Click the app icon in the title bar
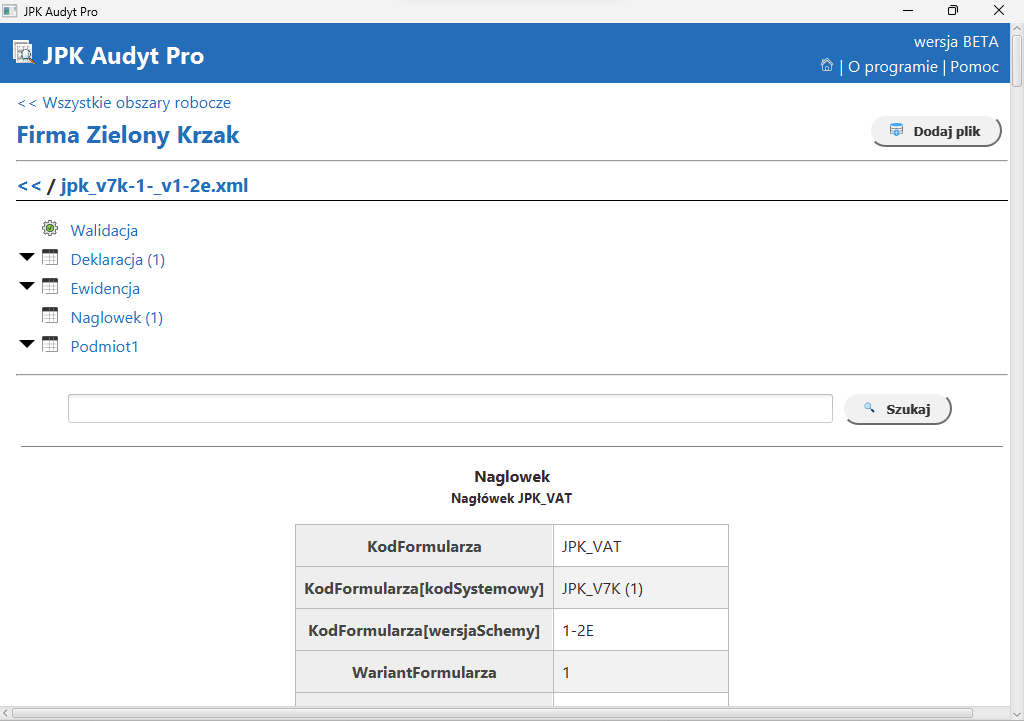Image resolution: width=1024 pixels, height=721 pixels. click(10, 11)
